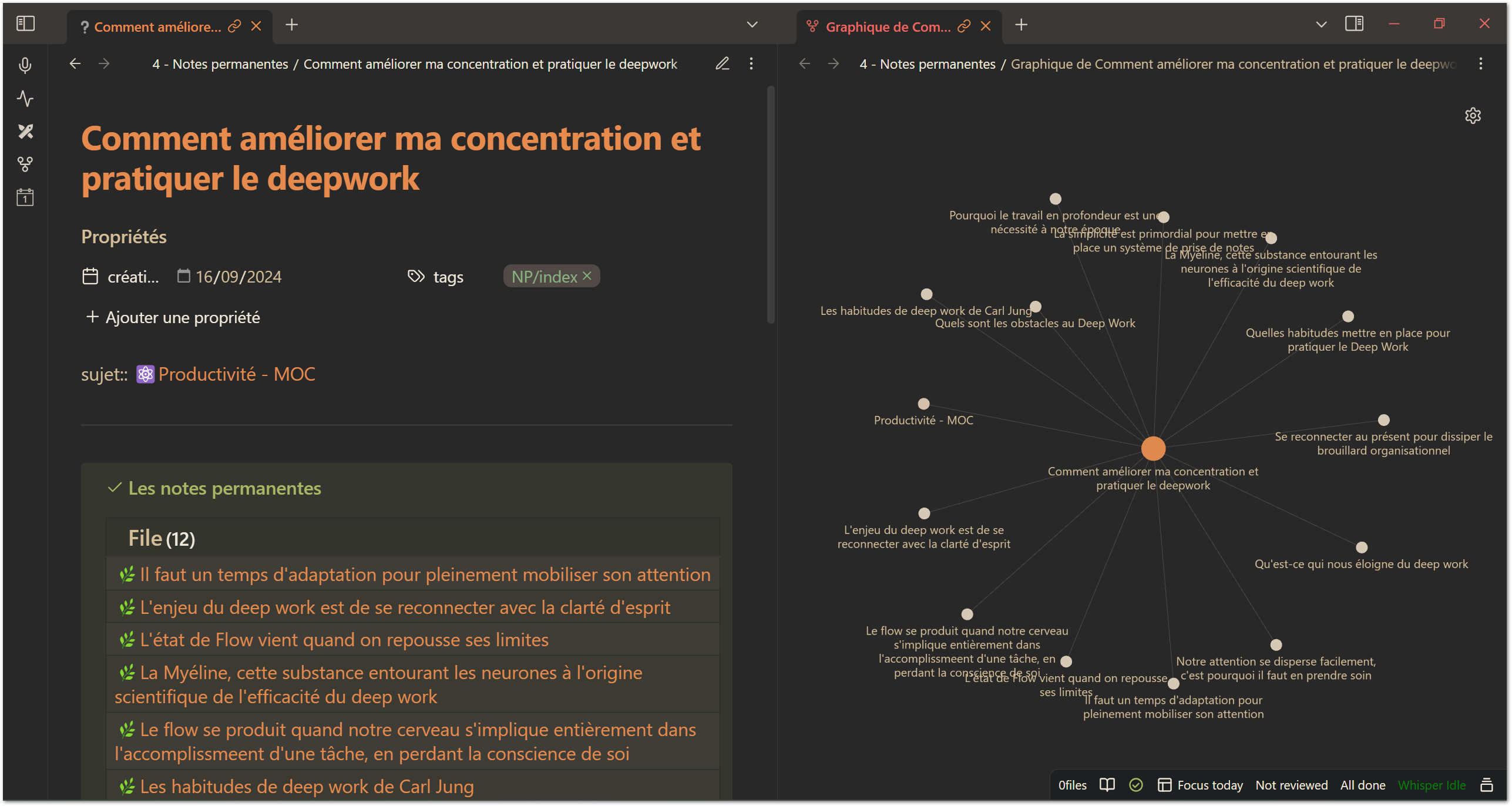Click the green sync checkmark status icon

(1135, 785)
